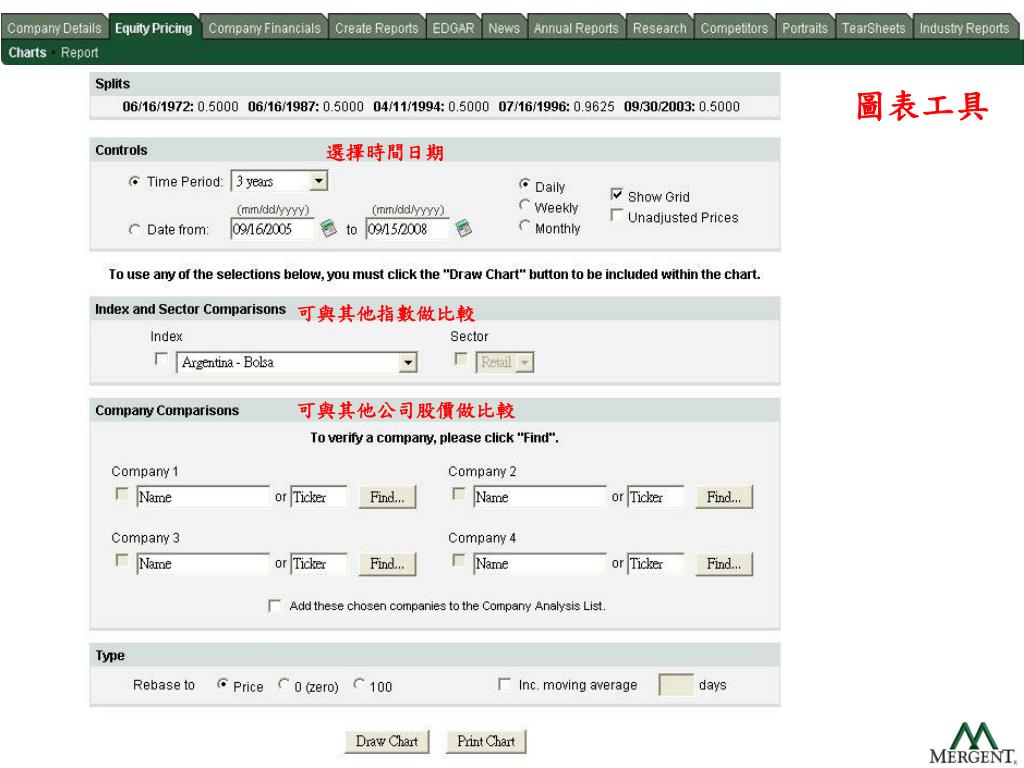Screen dimensions: 1024x768
Task: Focus the Date from start date field
Action: click(x=272, y=229)
